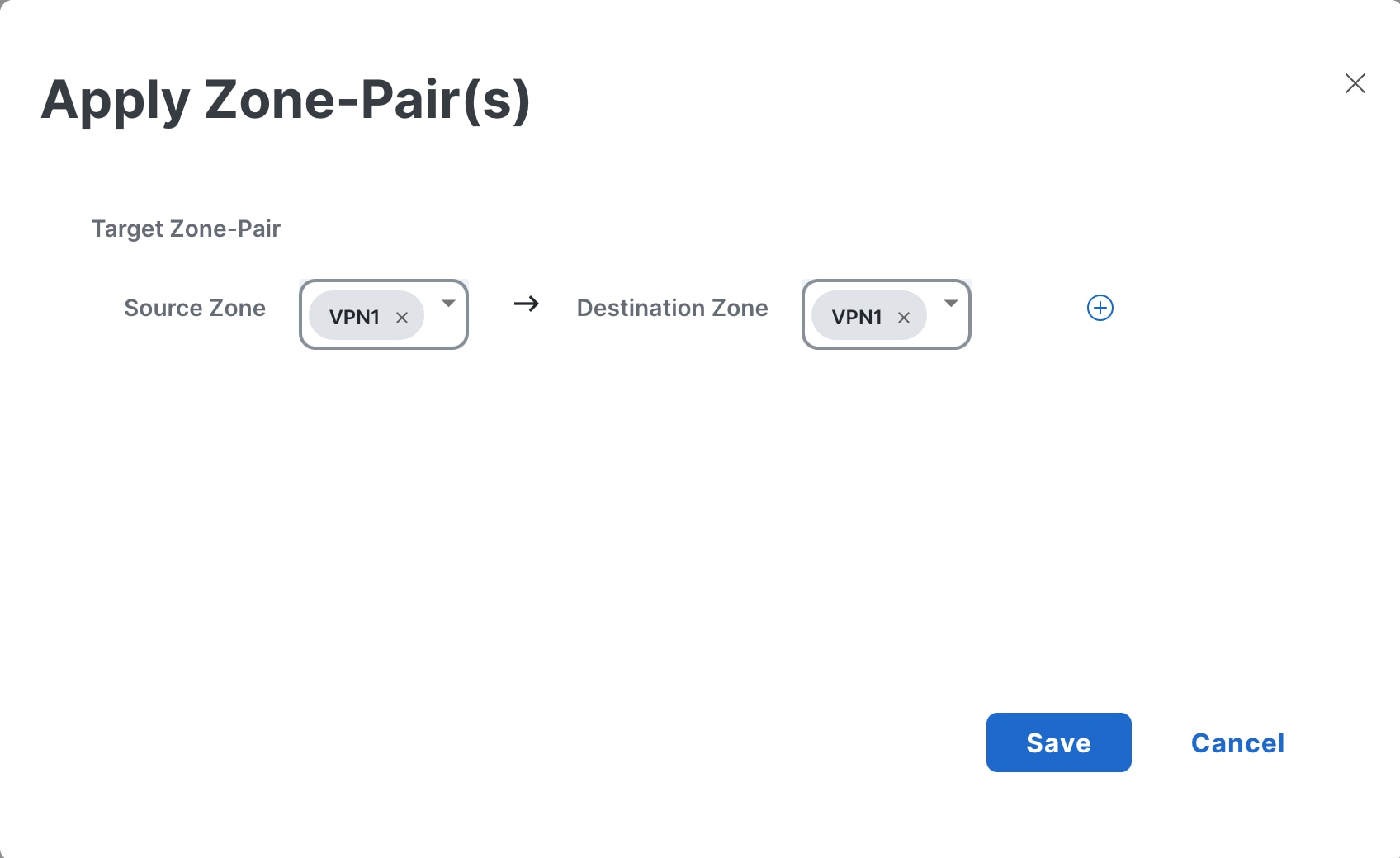Expand the Destination Zone dropdown arrow

point(950,304)
